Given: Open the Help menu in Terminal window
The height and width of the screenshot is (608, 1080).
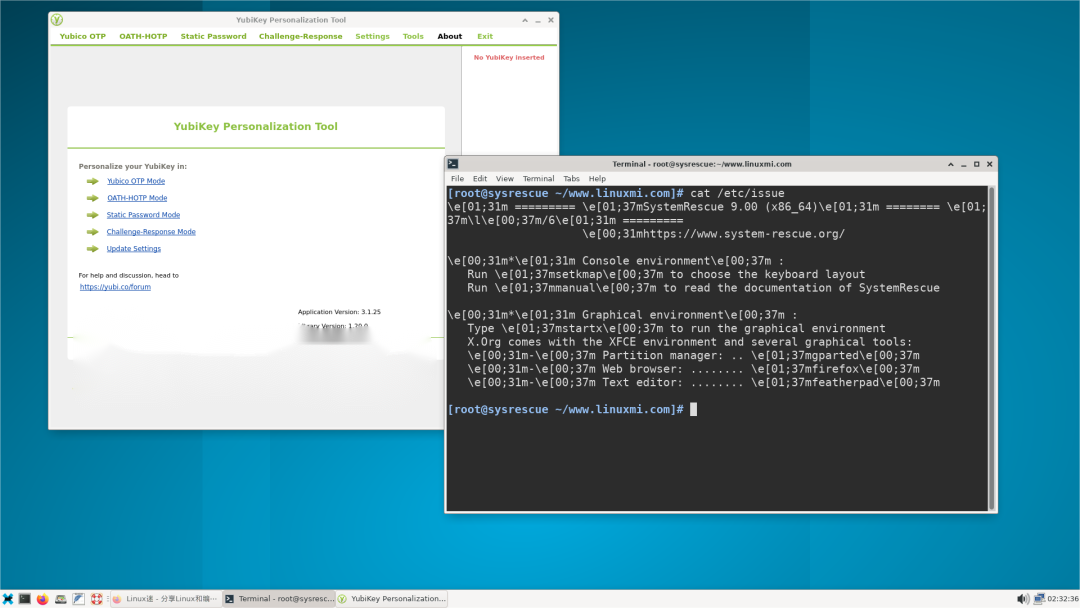Looking at the screenshot, I should [597, 178].
